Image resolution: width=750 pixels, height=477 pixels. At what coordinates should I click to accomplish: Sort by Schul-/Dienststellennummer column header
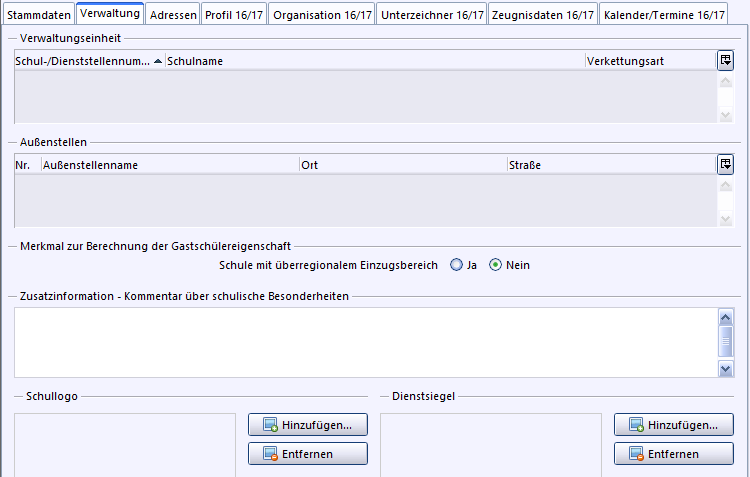coord(89,61)
